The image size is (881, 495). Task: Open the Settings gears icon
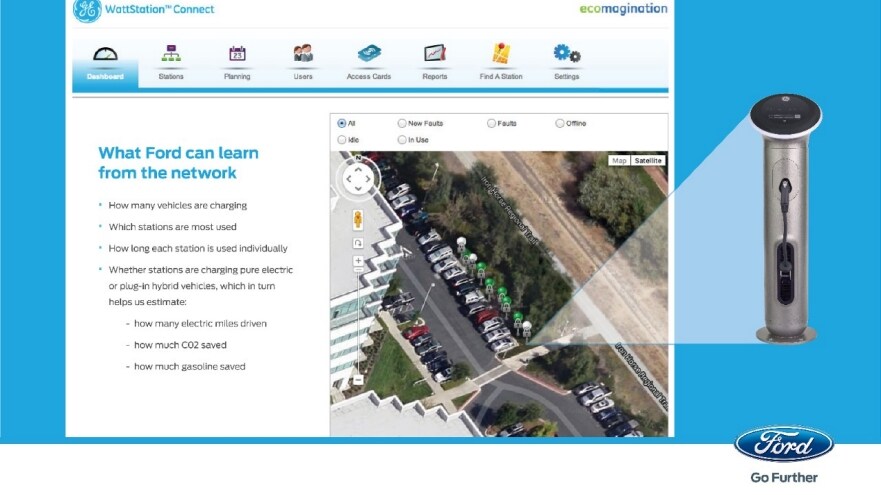[566, 53]
